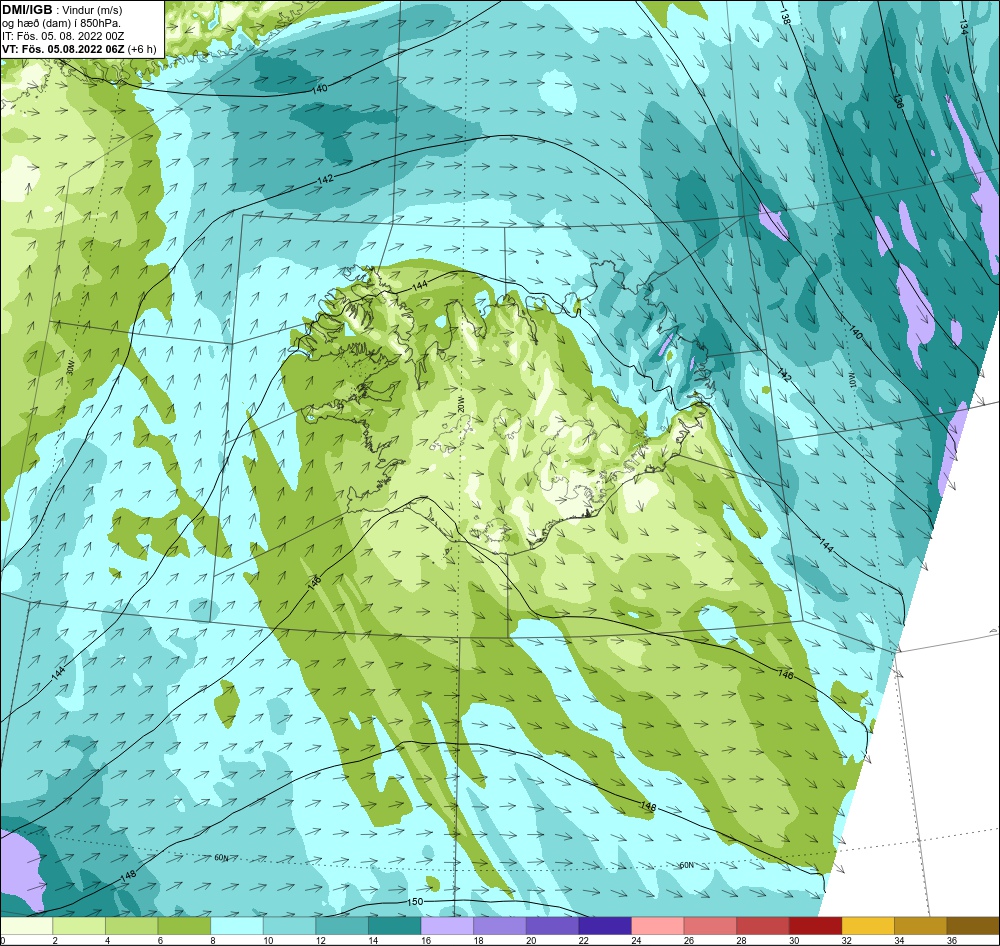1000x946 pixels.
Task: Click the 20W longitude label over Iceland
Action: pyautogui.click(x=461, y=404)
